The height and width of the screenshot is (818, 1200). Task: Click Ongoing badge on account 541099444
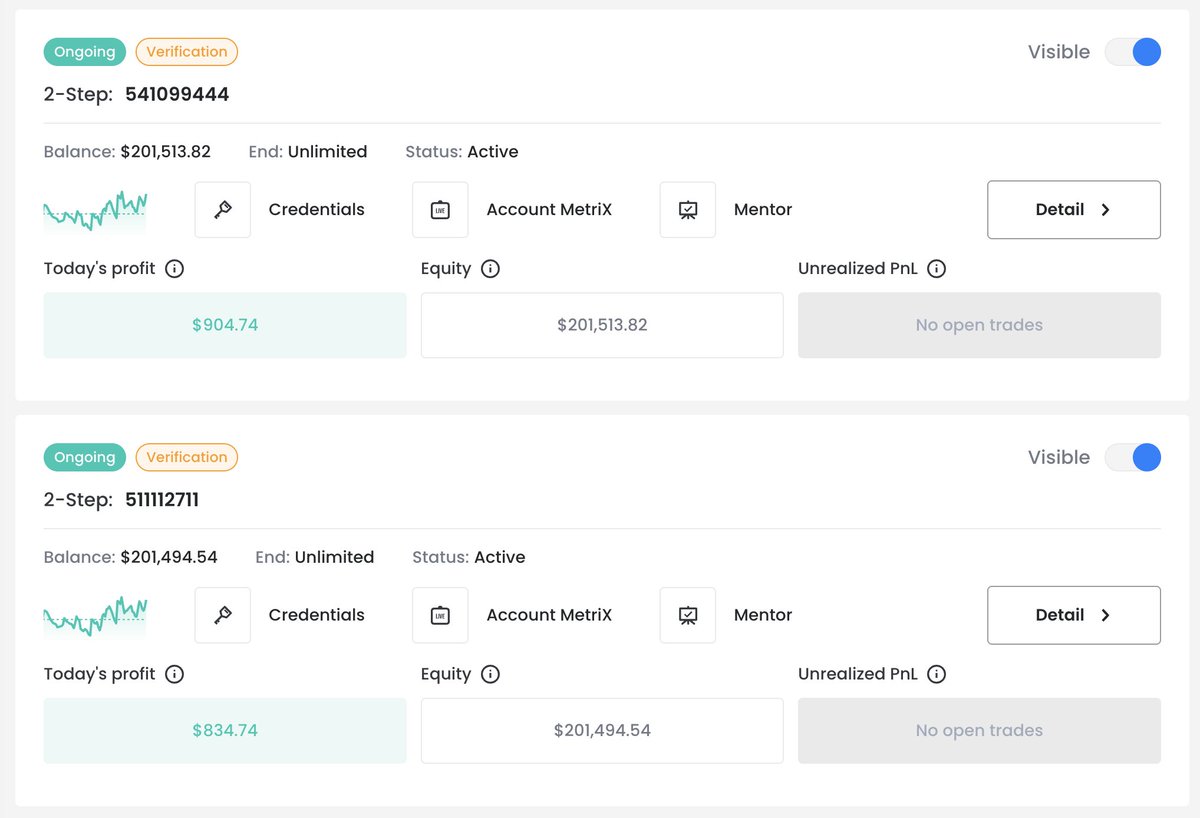click(85, 52)
